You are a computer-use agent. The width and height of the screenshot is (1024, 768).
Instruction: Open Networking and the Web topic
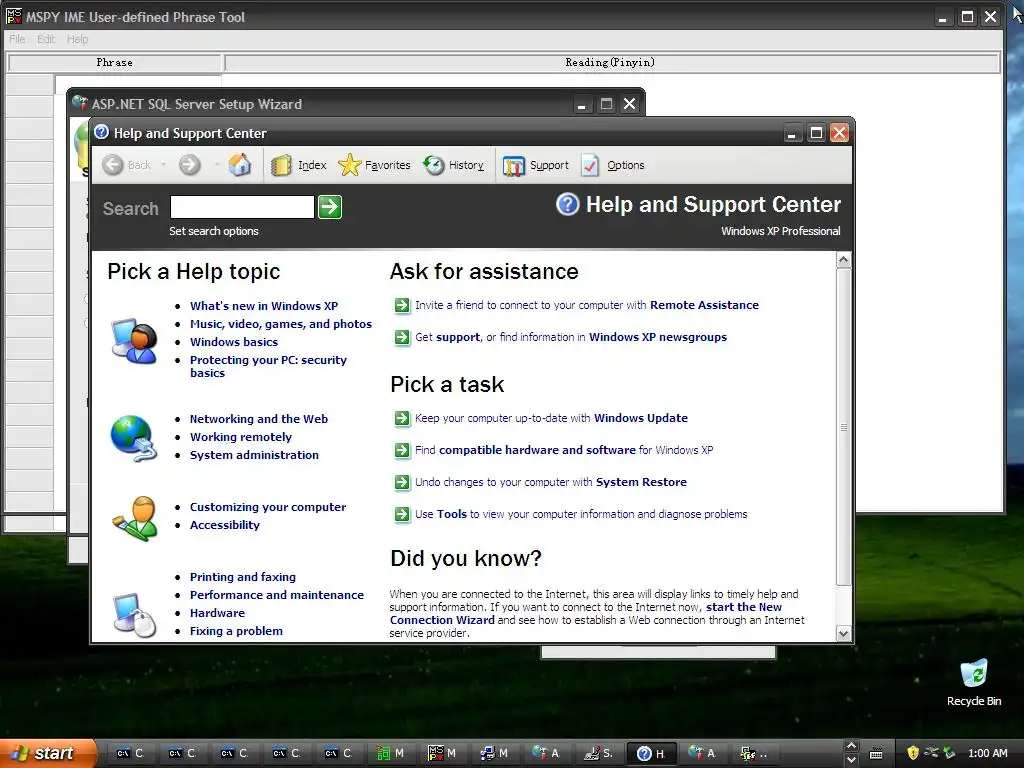(x=259, y=419)
